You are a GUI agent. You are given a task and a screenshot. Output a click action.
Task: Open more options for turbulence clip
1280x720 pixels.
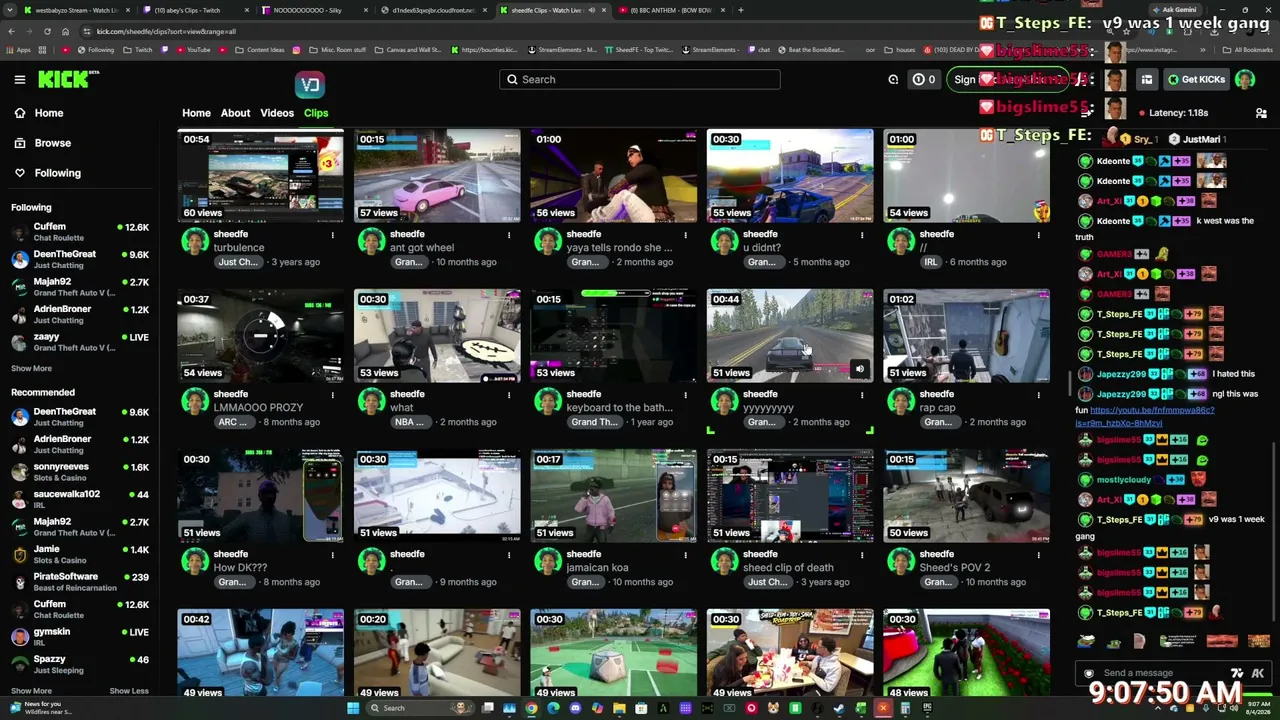click(332, 235)
